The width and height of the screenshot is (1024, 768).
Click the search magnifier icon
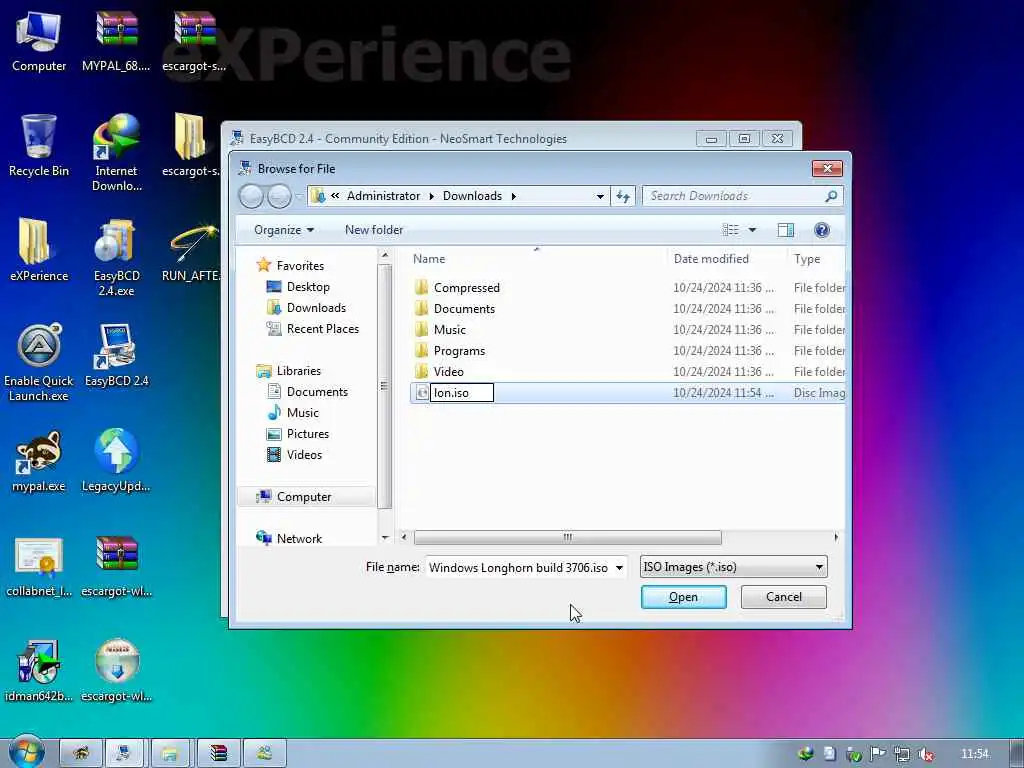tap(831, 196)
